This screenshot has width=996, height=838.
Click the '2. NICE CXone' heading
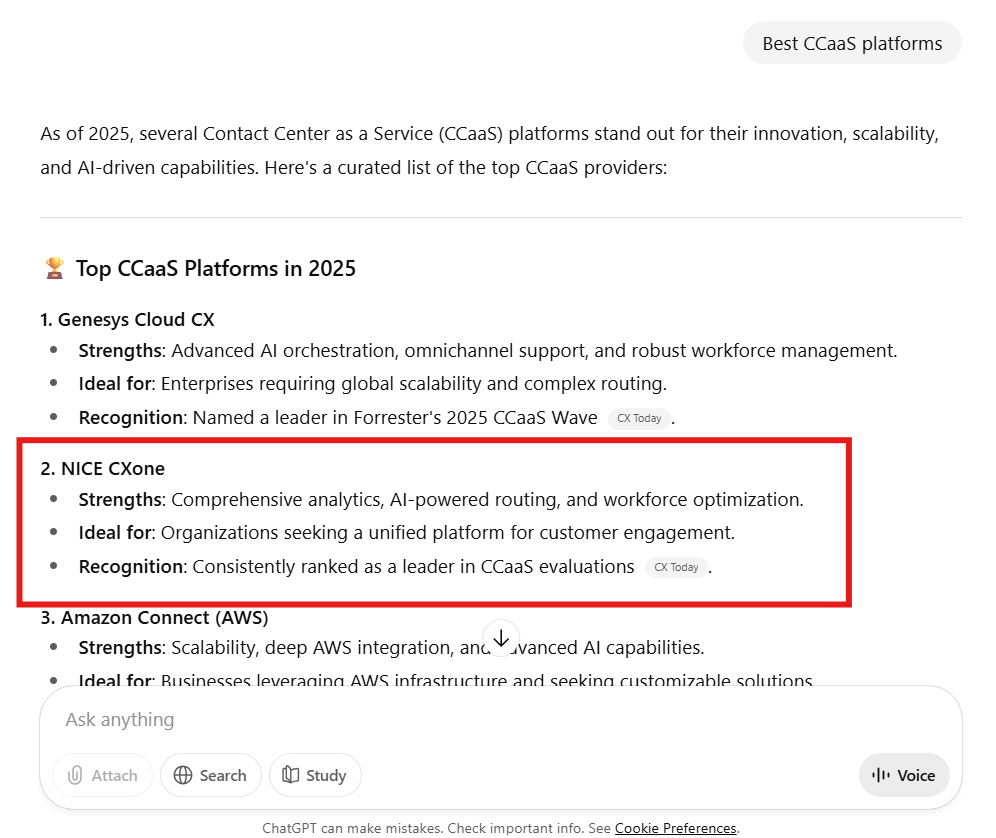(102, 469)
